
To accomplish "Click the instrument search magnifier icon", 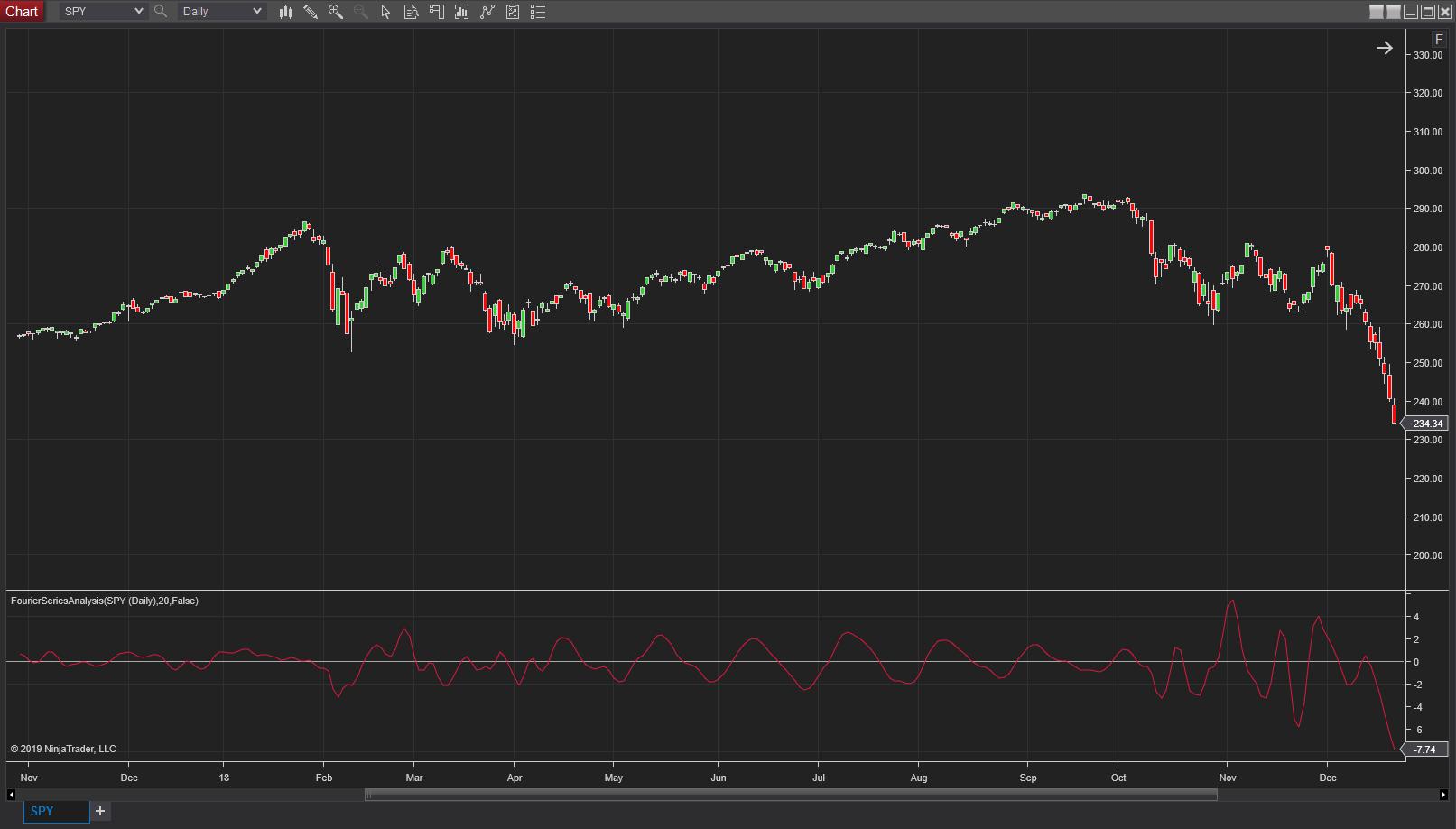I will [x=161, y=12].
